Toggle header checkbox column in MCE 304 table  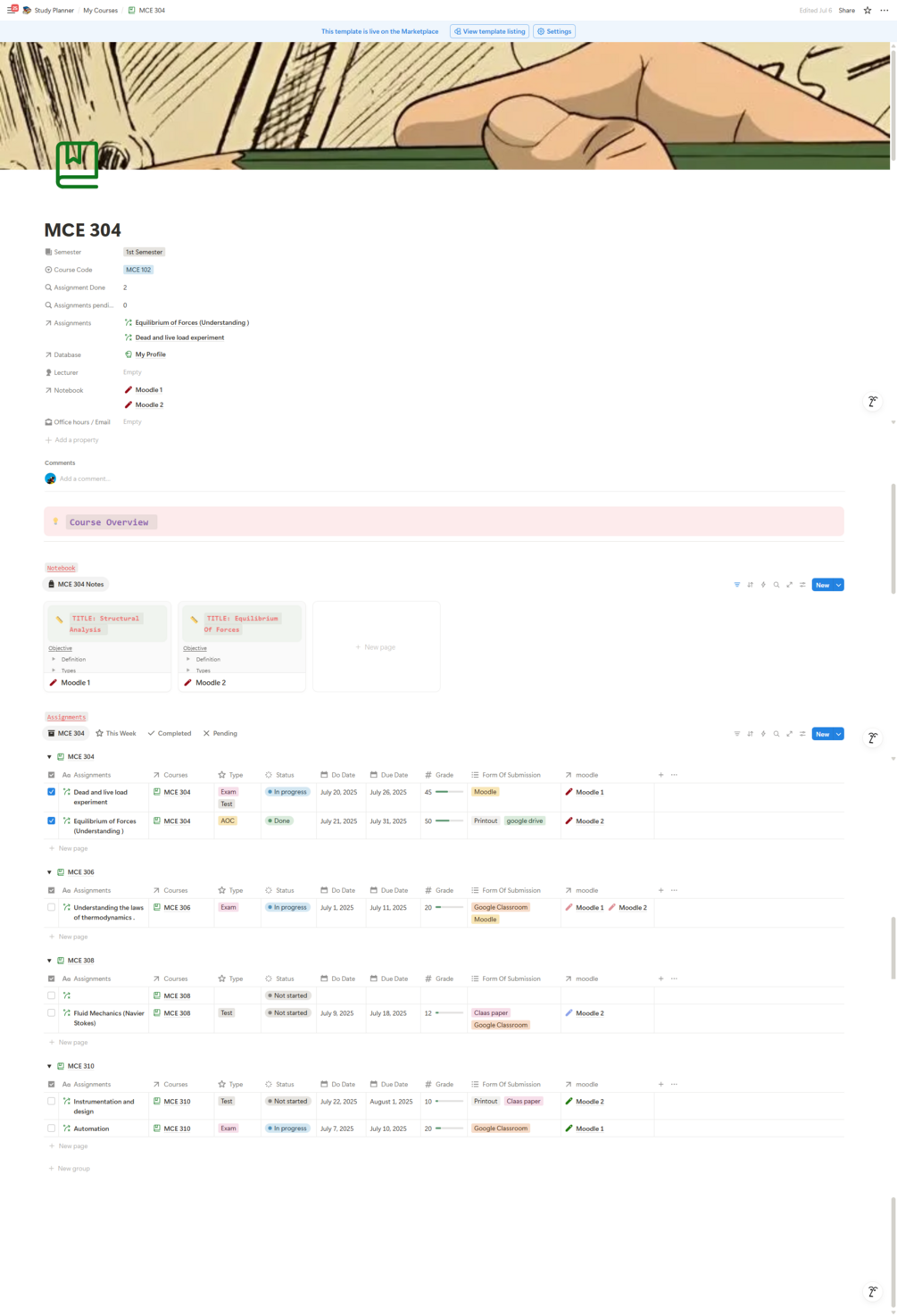point(51,775)
